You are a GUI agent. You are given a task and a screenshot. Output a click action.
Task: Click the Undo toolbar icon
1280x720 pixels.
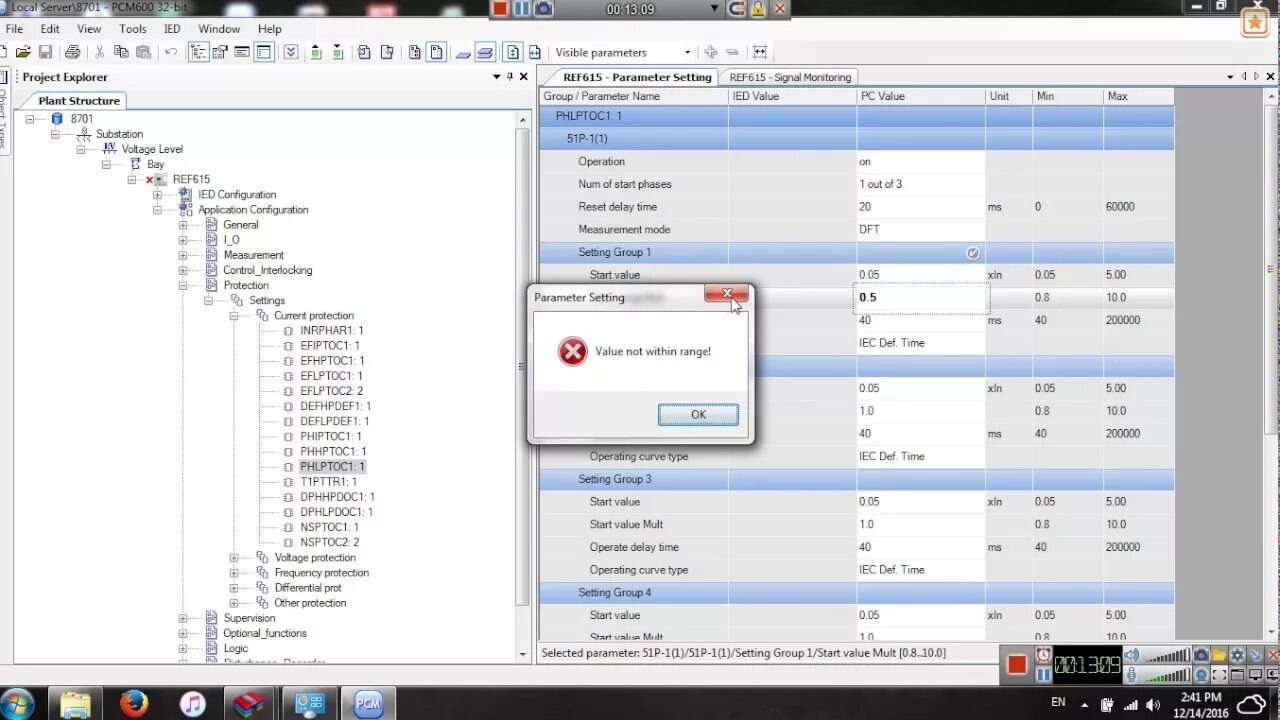tap(171, 52)
